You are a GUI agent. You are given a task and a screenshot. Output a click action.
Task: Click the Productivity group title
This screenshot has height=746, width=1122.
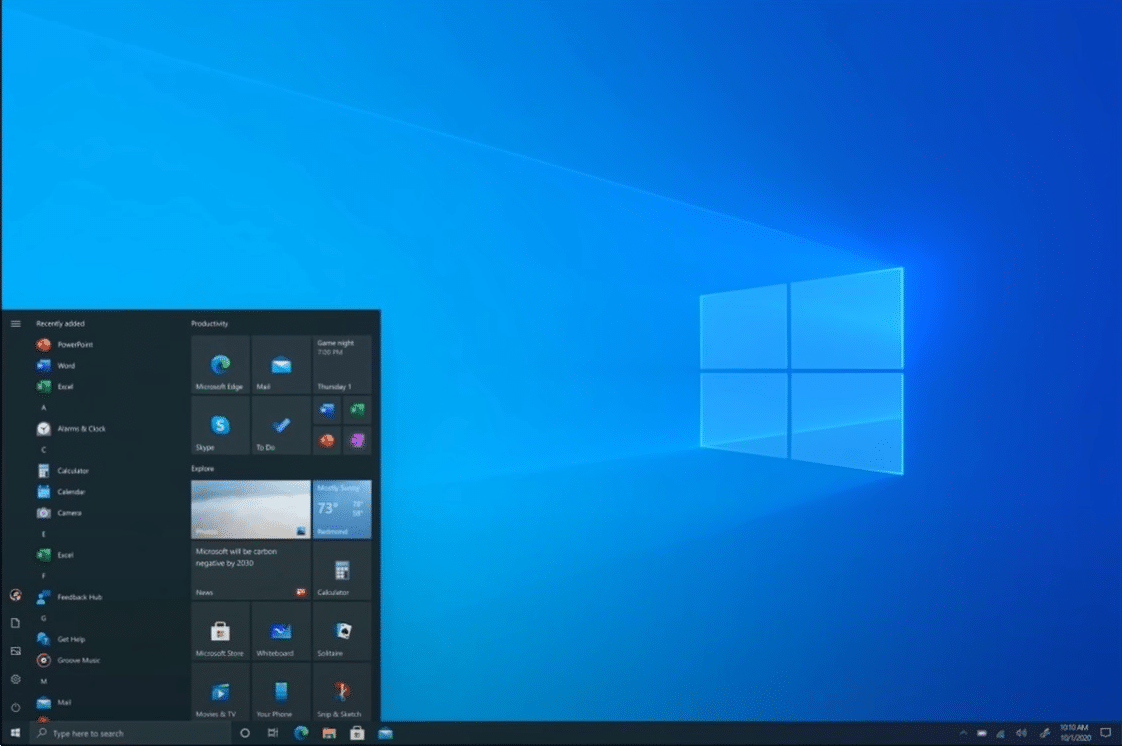pyautogui.click(x=210, y=324)
